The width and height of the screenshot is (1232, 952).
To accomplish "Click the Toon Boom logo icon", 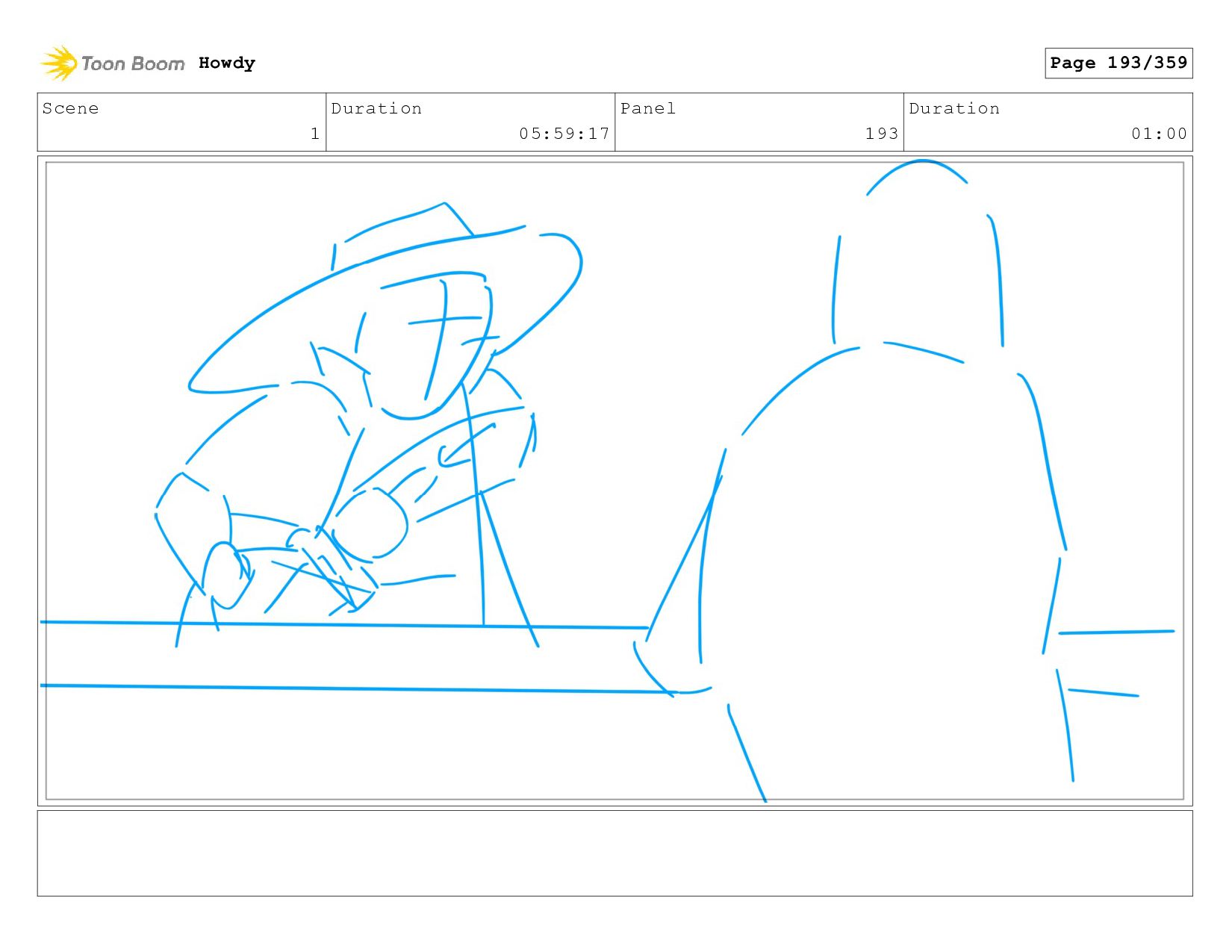I will 58,63.
